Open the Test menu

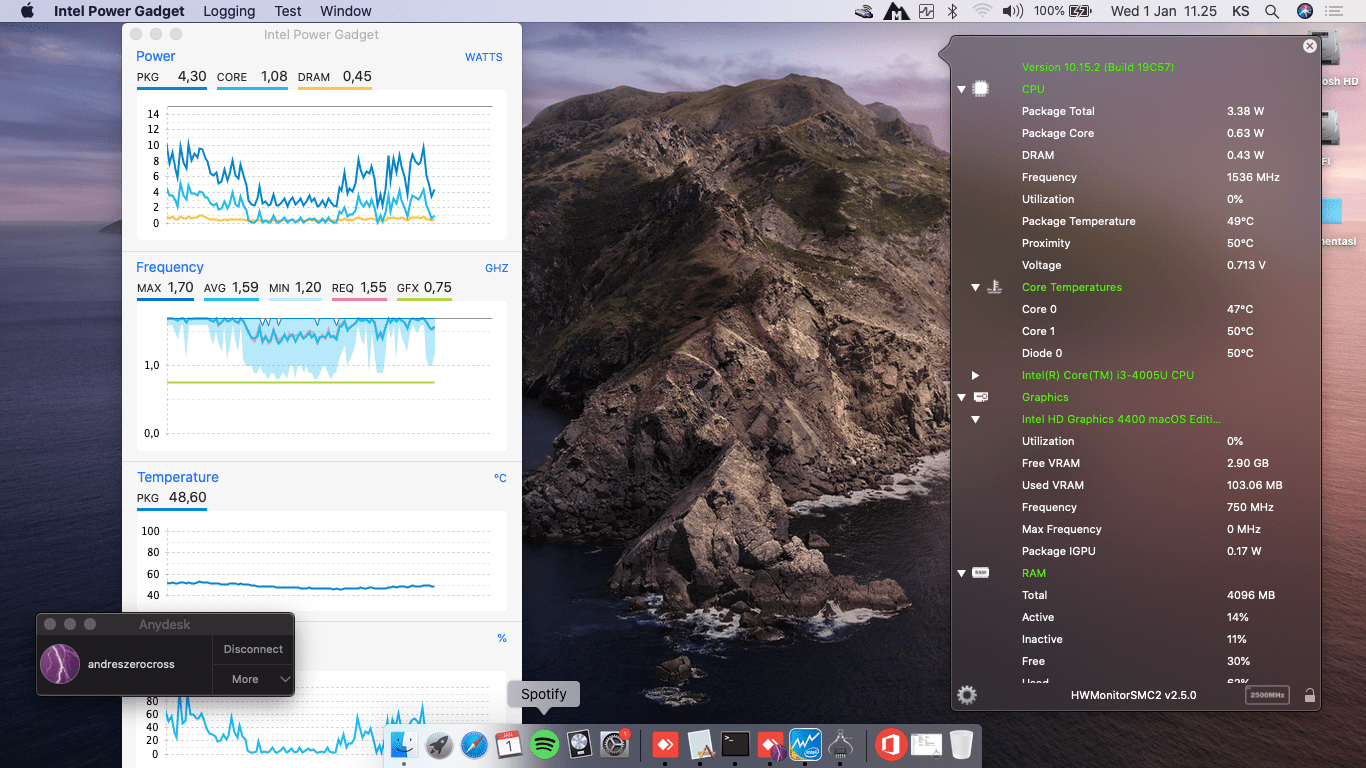coord(288,11)
